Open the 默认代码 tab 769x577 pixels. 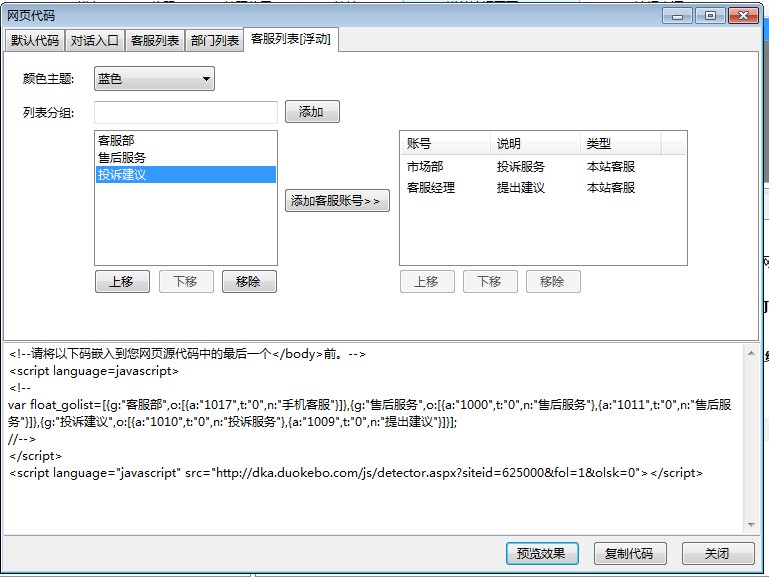coord(35,41)
